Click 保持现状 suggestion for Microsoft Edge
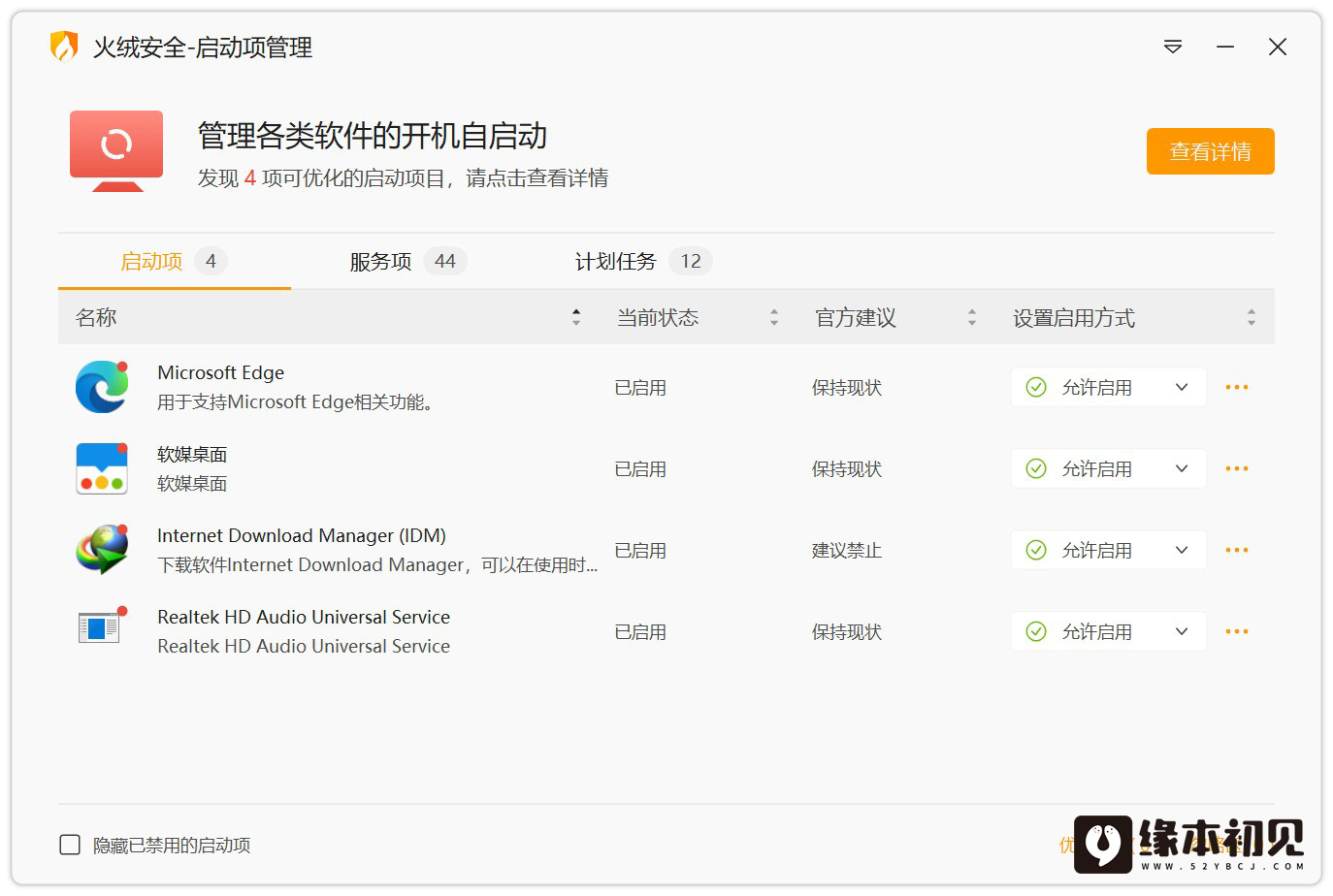 (x=847, y=388)
